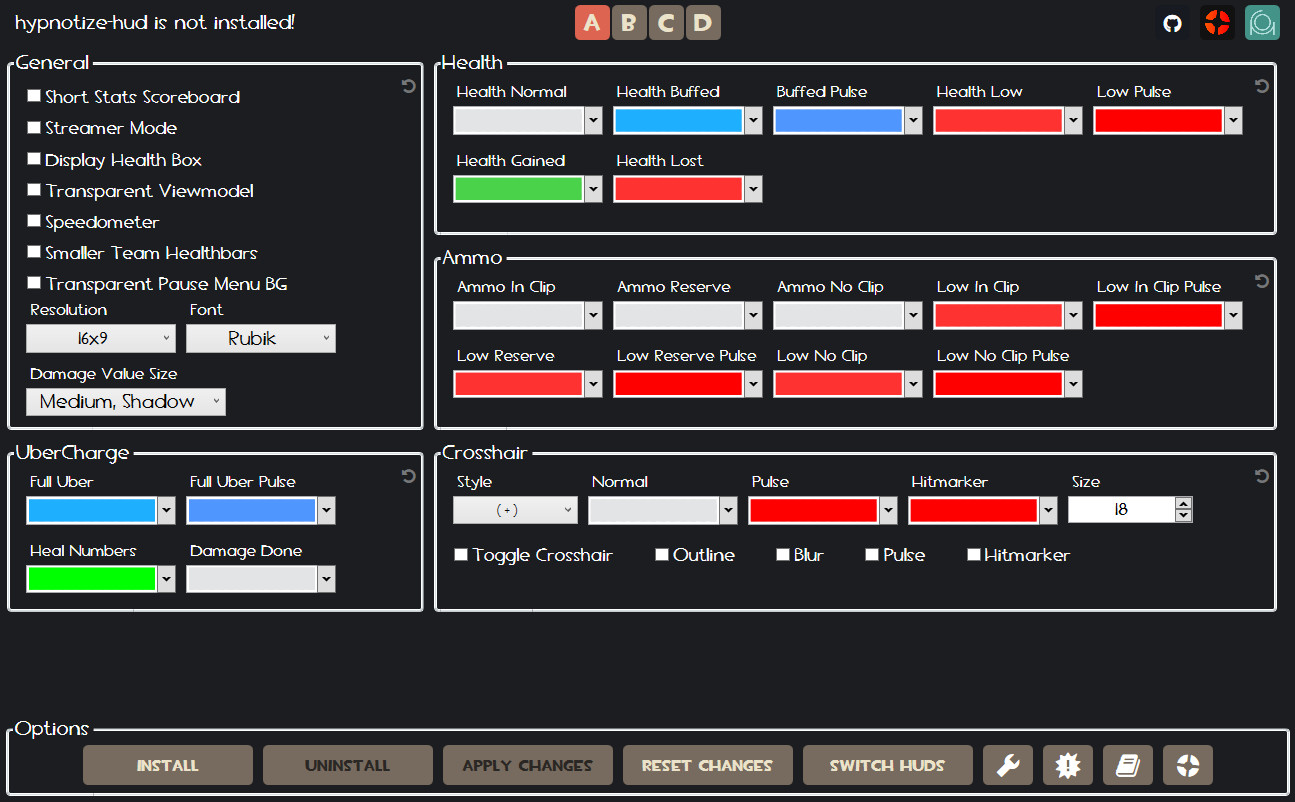This screenshot has width=1295, height=802.
Task: Click the report issue burst icon
Action: point(1068,765)
